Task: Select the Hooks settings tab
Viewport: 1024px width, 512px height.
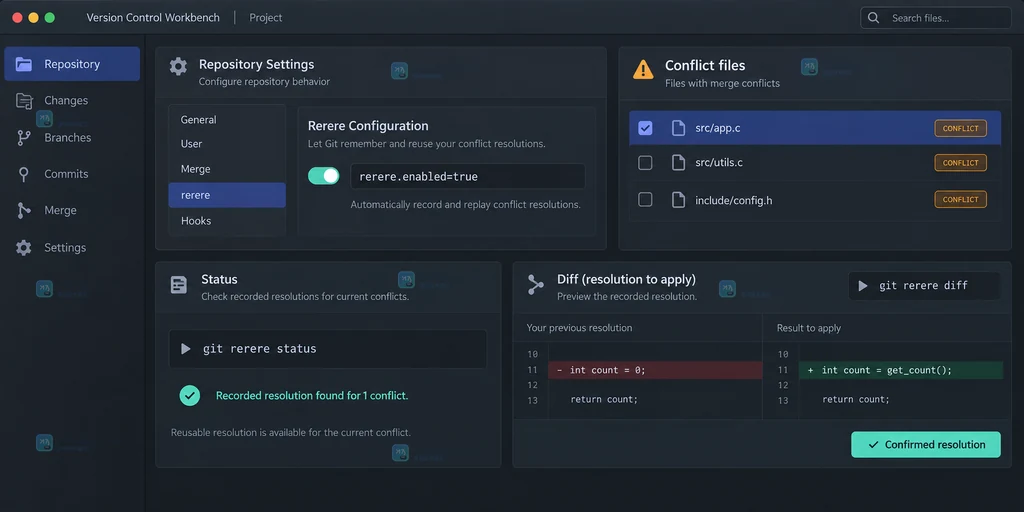Action: pyautogui.click(x=227, y=221)
